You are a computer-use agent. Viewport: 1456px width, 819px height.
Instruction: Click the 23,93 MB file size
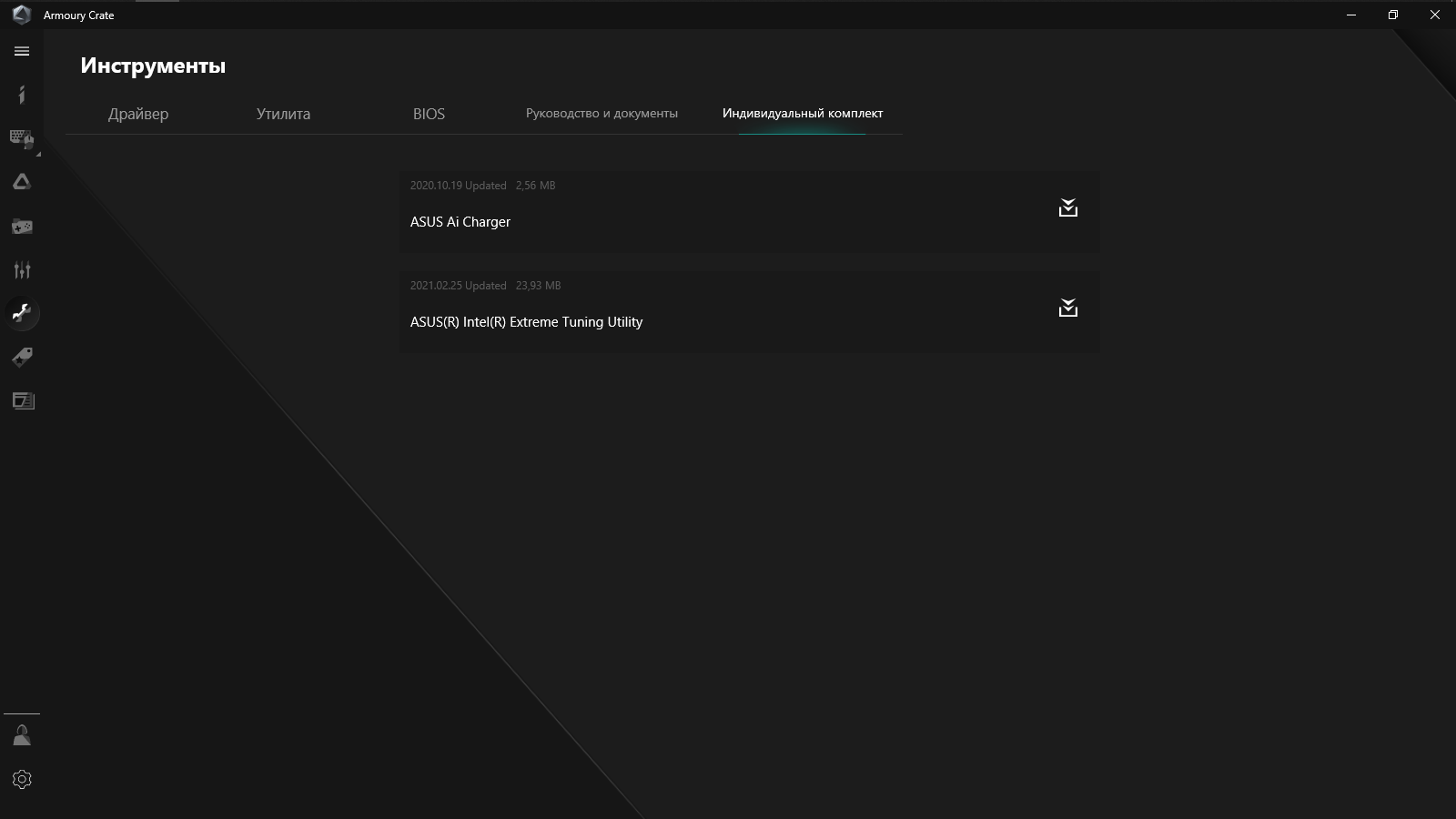[x=538, y=286]
